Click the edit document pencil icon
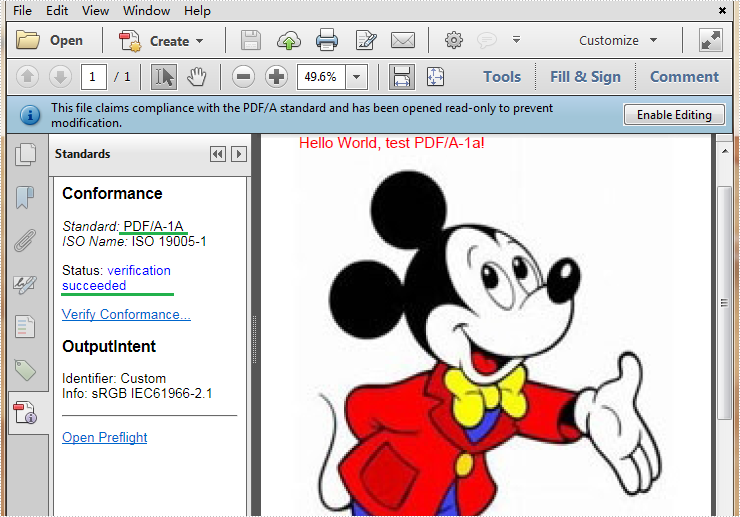This screenshot has height=517, width=740. point(366,40)
